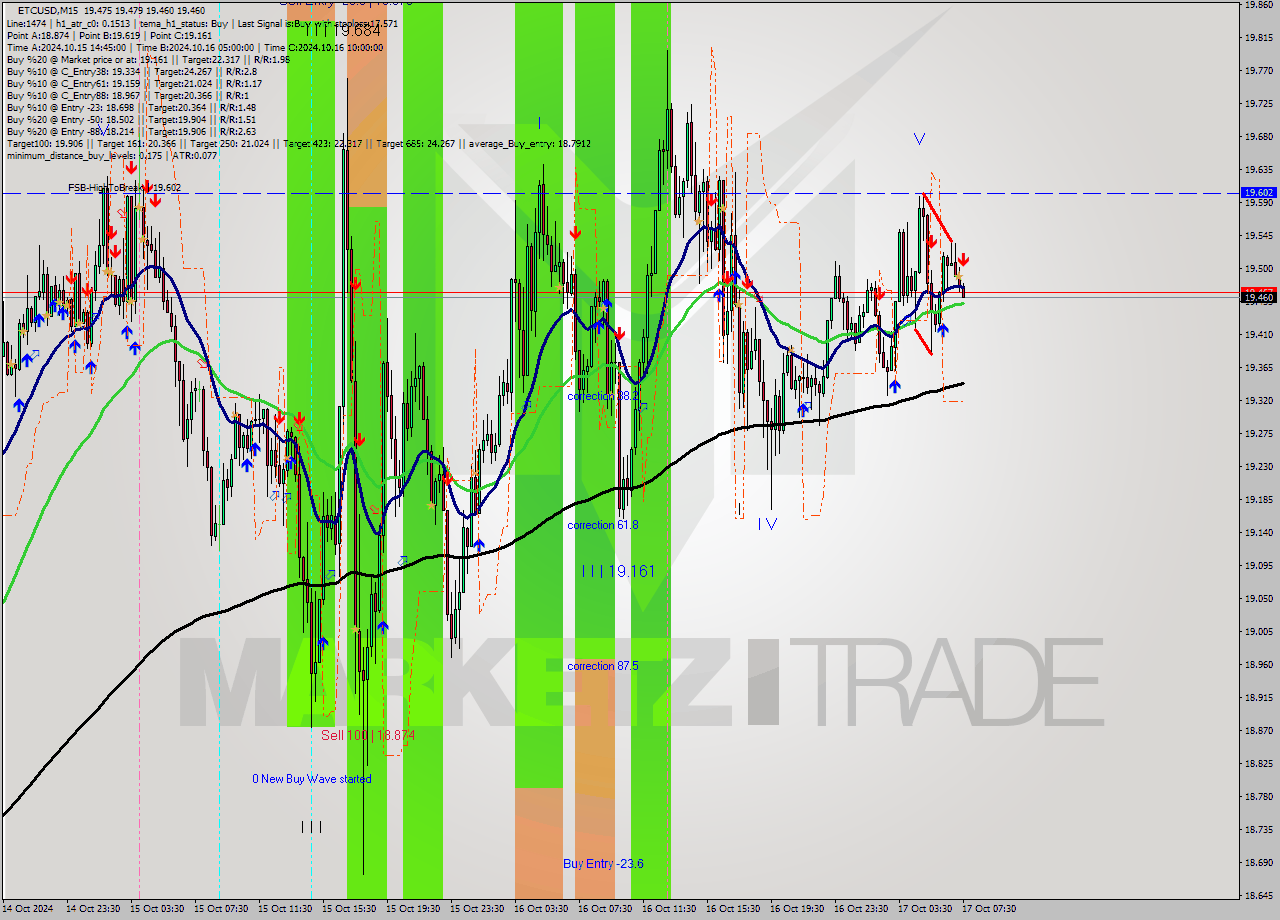Click the '14 Oct 23:30' time axis label
The width and height of the screenshot is (1280, 920).
click(x=93, y=909)
